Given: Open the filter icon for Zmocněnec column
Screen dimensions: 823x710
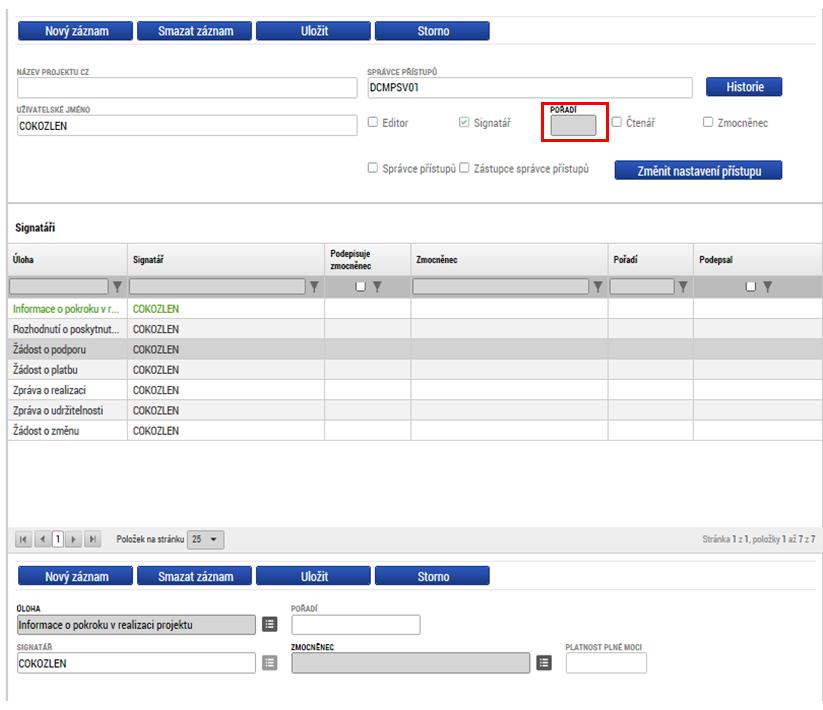Looking at the screenshot, I should [x=597, y=287].
